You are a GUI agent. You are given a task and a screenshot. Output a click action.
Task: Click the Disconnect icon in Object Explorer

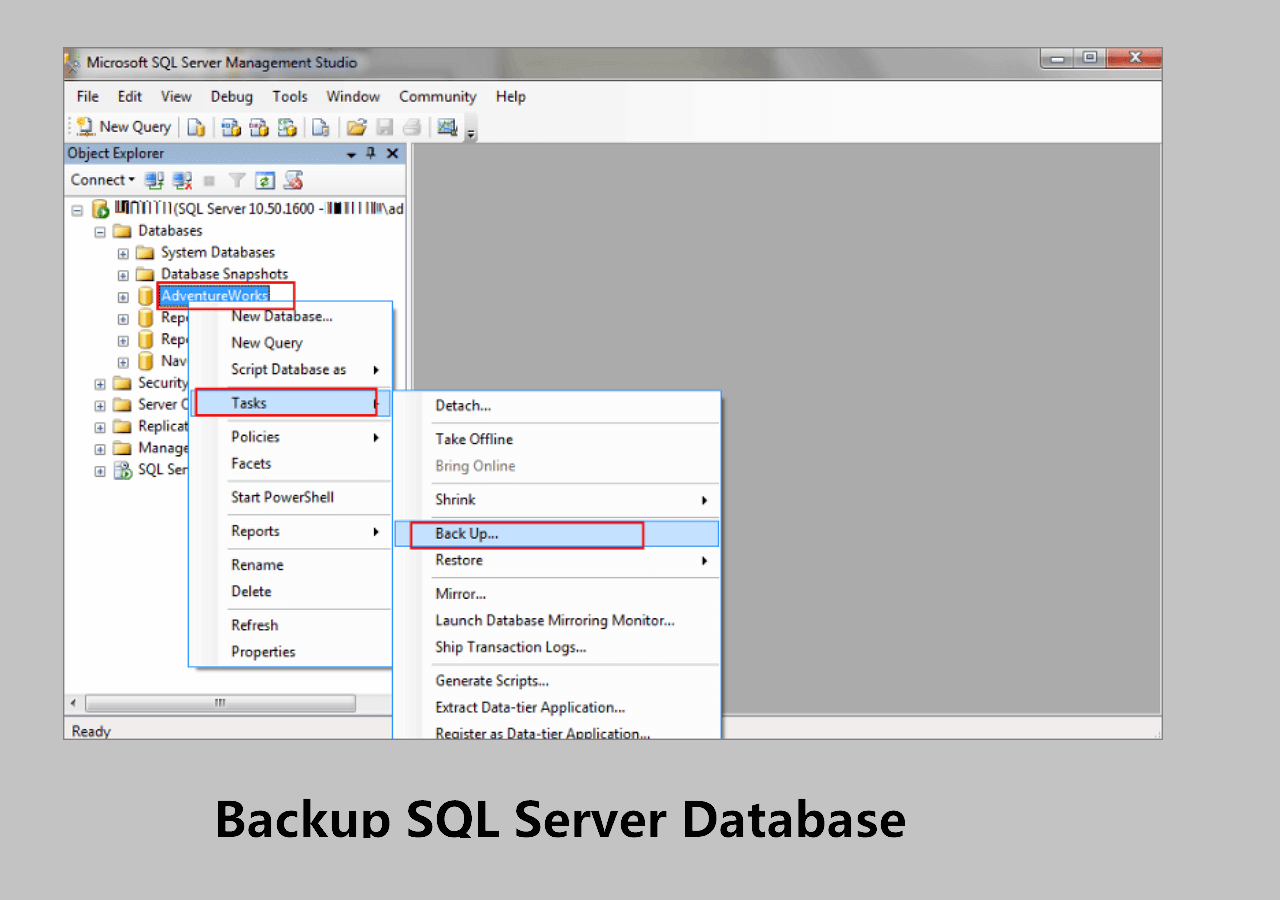[x=182, y=181]
